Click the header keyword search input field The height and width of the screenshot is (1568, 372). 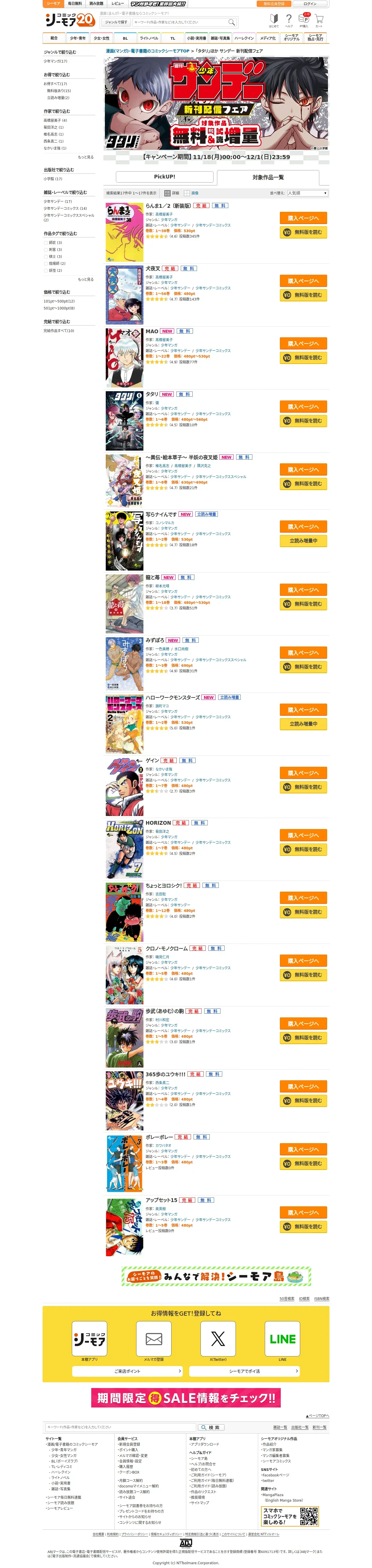[180, 22]
